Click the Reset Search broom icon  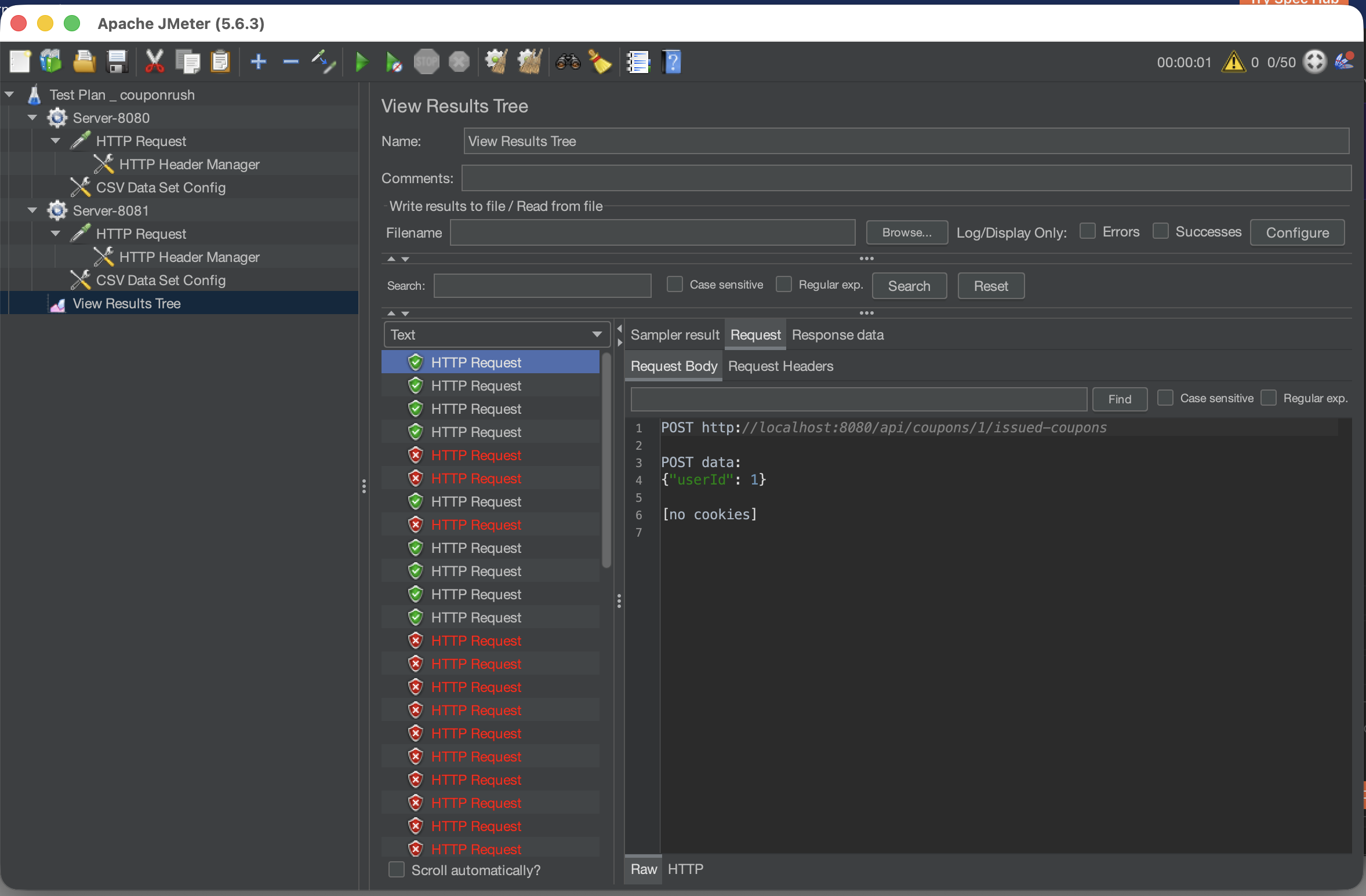point(600,61)
